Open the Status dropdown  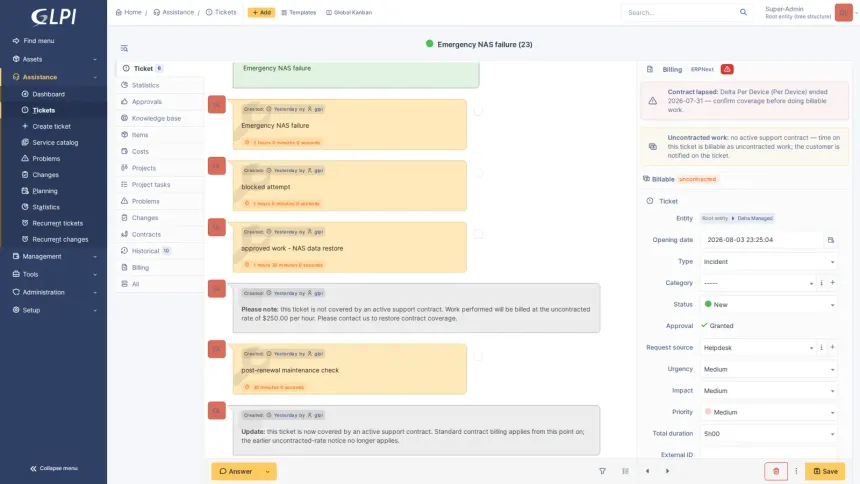[x=768, y=305]
